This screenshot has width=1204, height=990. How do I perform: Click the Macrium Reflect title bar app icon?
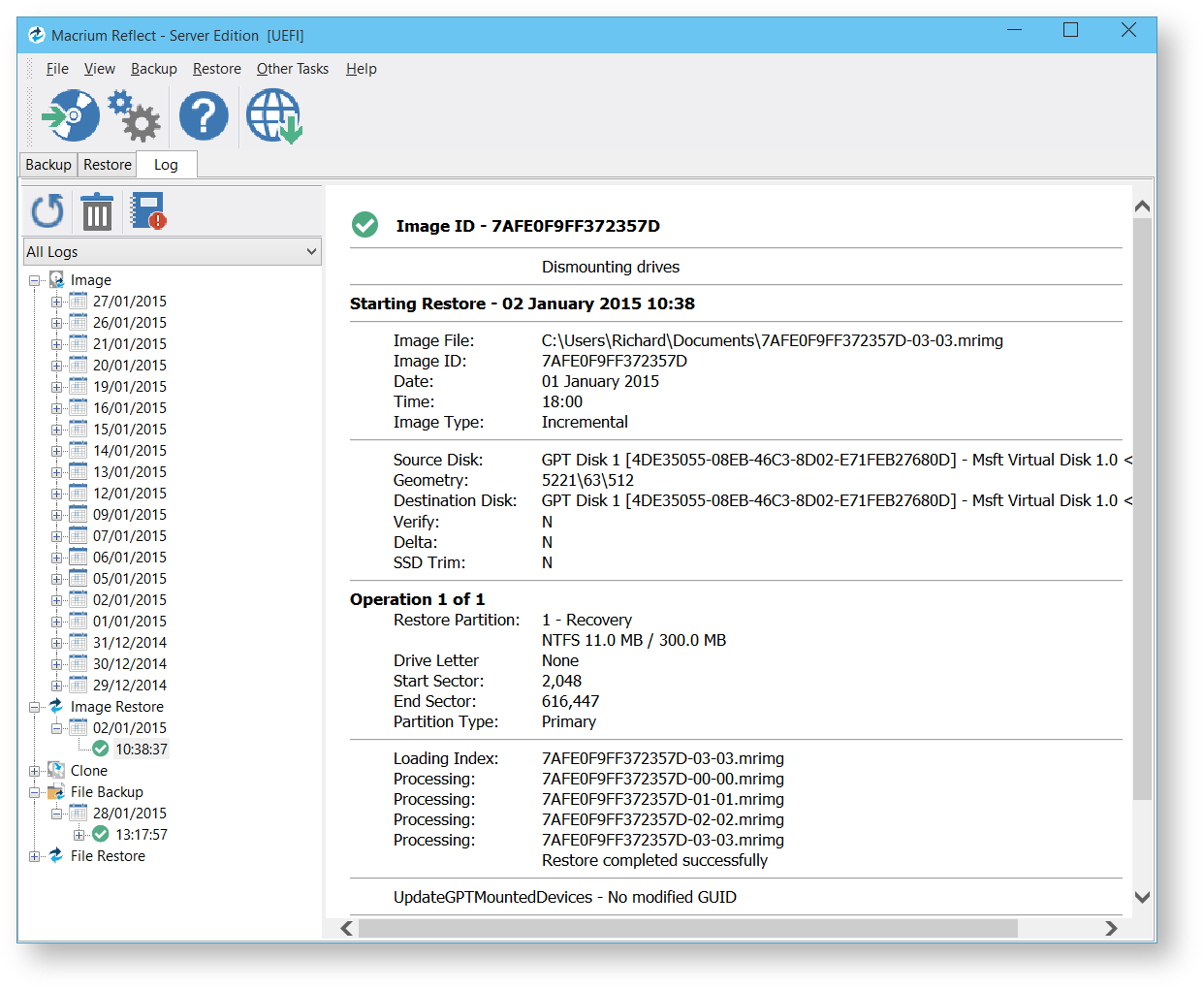coord(37,35)
